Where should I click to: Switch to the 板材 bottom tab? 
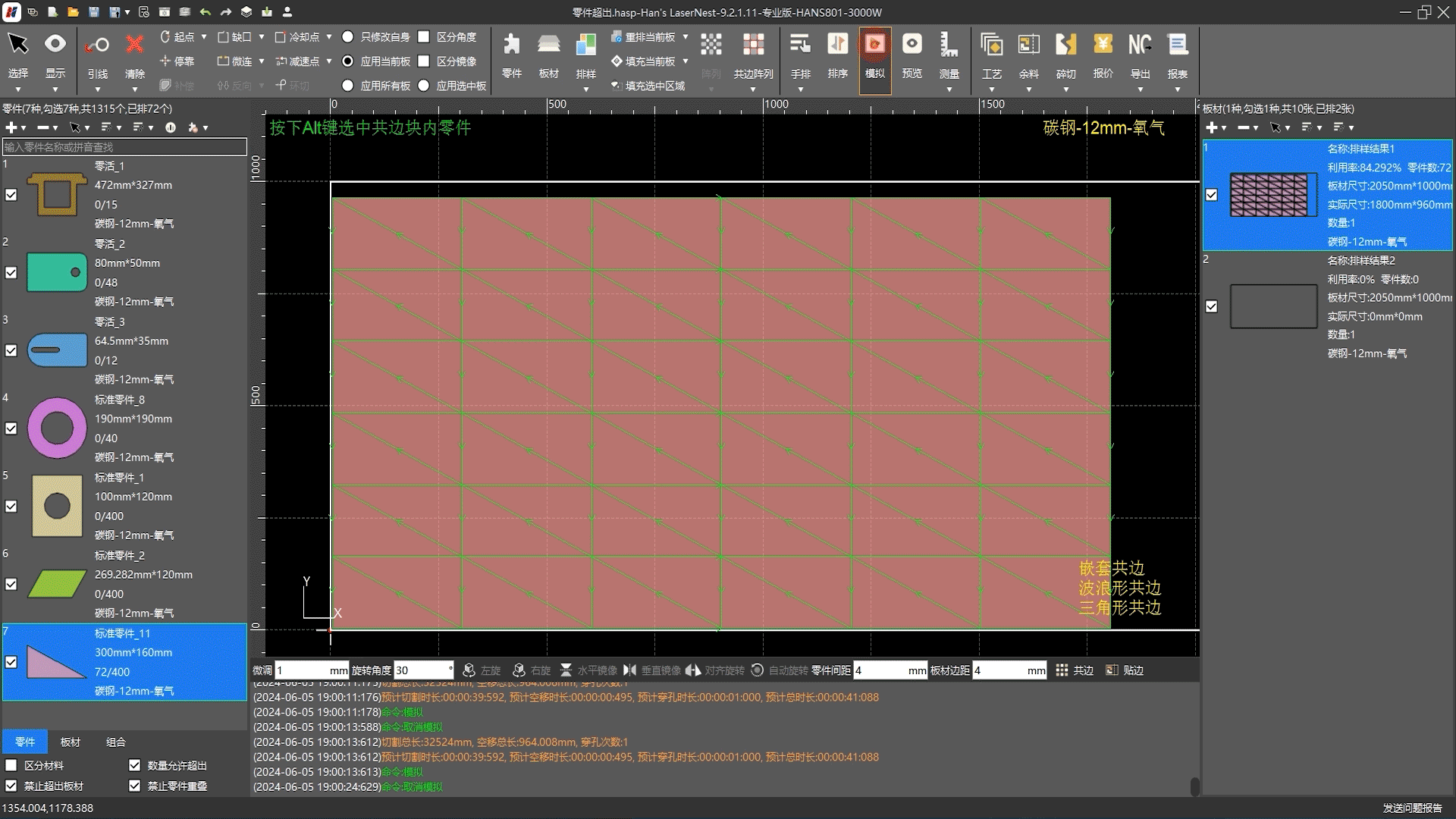pos(70,742)
